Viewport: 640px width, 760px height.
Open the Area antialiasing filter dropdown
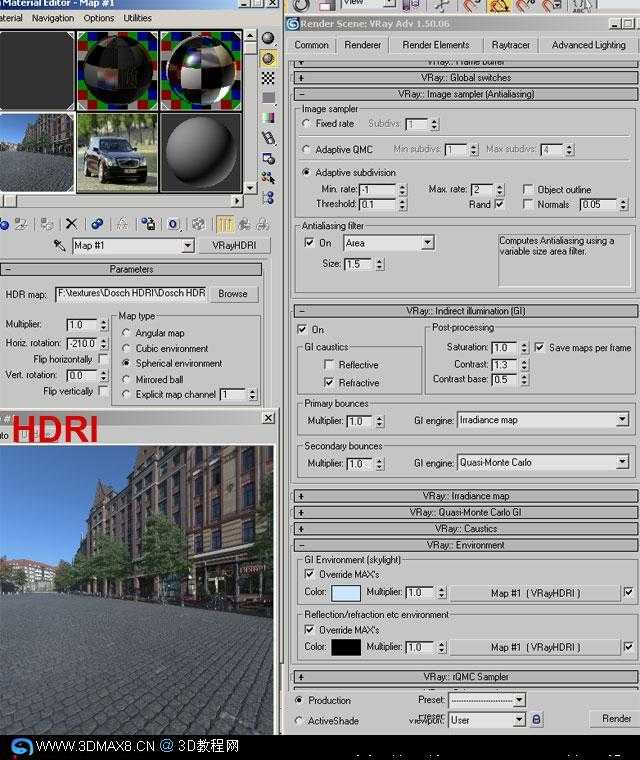pos(427,242)
